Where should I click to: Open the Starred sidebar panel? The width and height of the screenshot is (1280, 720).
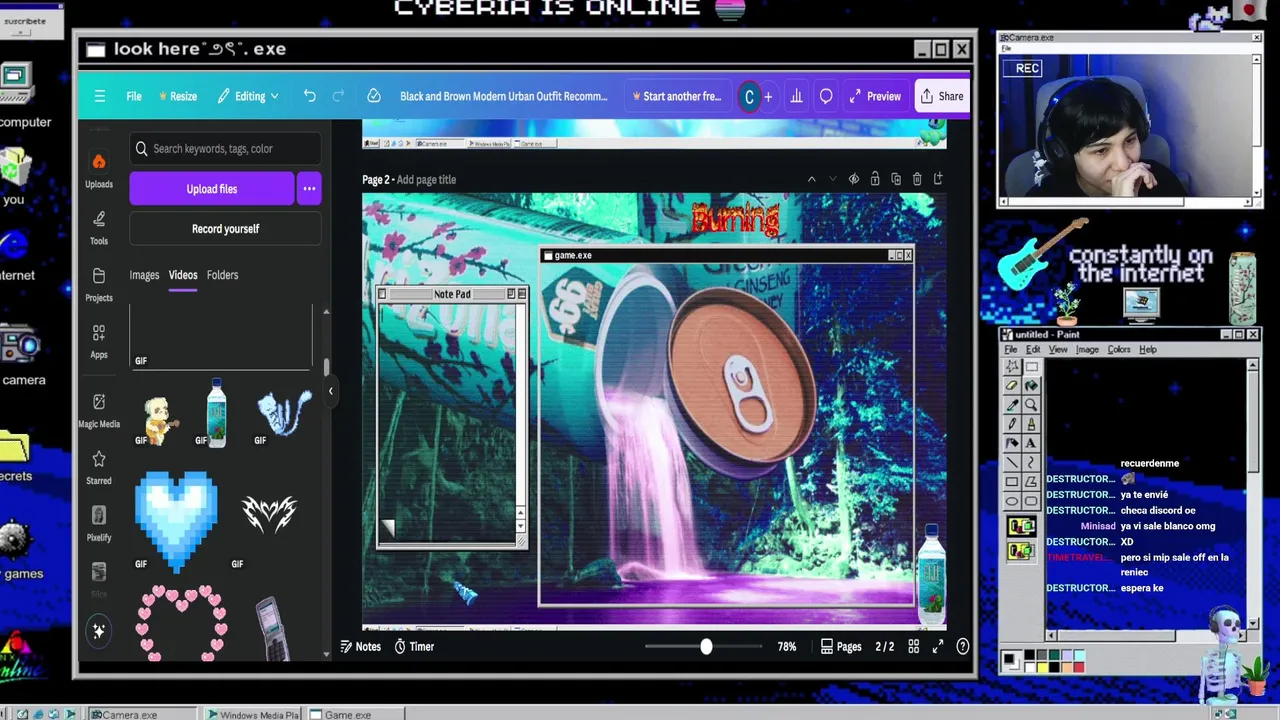tap(99, 467)
